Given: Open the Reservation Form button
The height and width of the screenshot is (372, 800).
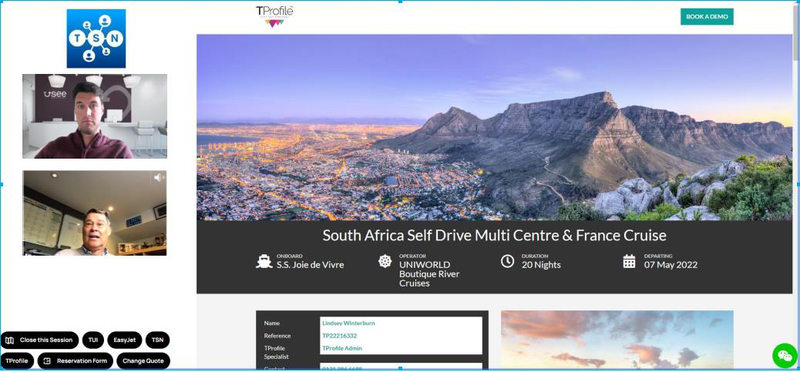Looking at the screenshot, I should [x=76, y=361].
